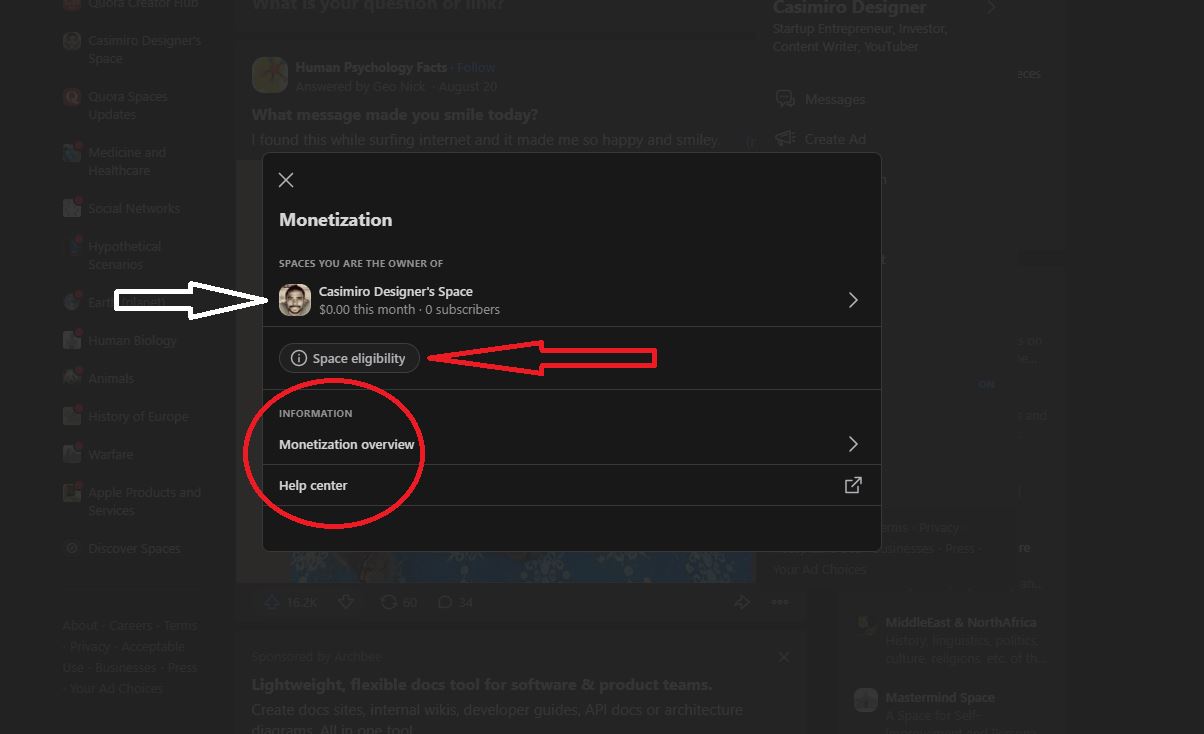Open Casimiro Designer profile name on right
This screenshot has height=734, width=1204.
pos(849,8)
